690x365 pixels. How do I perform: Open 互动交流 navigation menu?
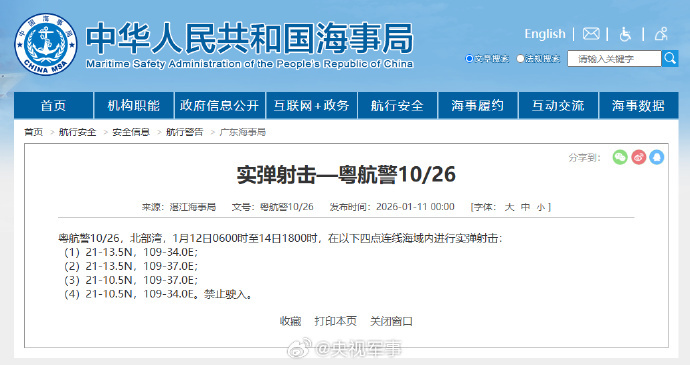pos(558,106)
